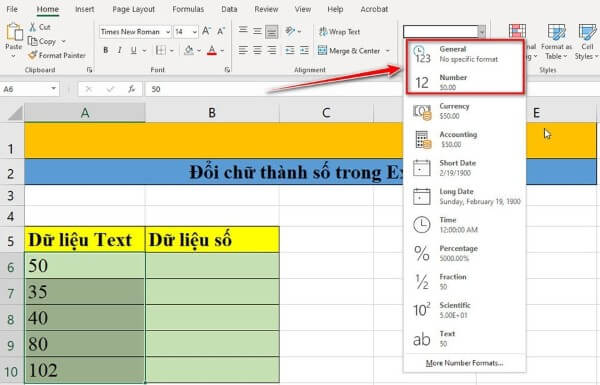The image size is (600, 385).
Task: Click the Select All corner triangle
Action: coord(15,113)
